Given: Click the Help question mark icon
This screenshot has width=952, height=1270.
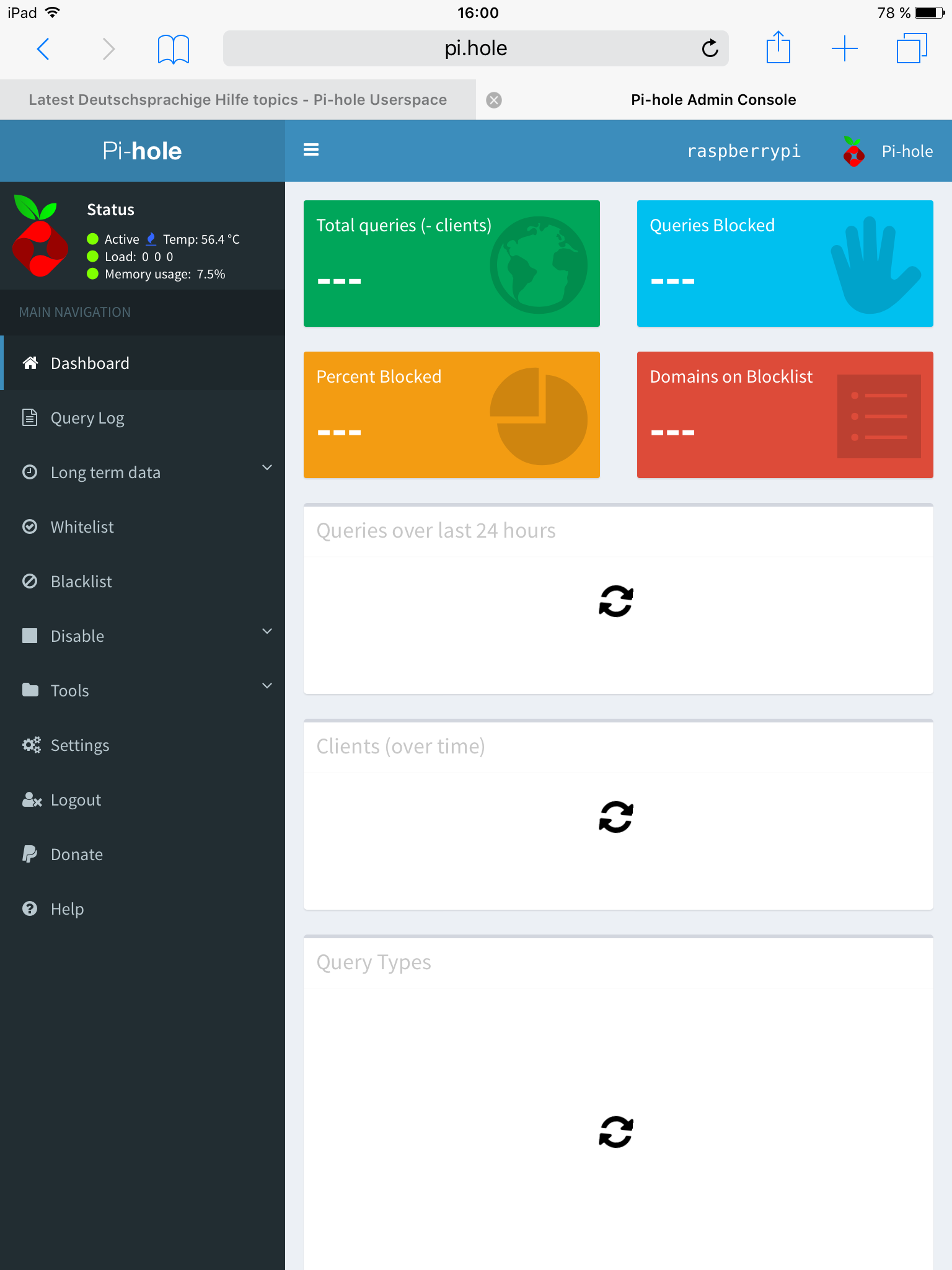Looking at the screenshot, I should (x=30, y=908).
